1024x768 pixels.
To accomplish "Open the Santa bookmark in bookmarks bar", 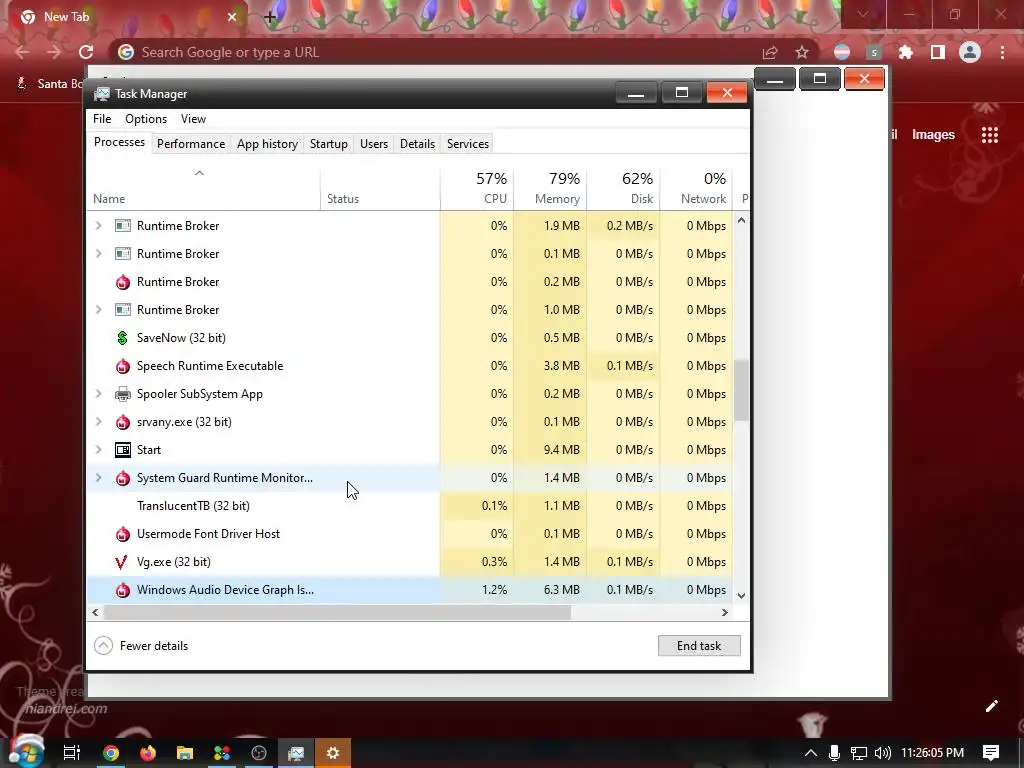I will 51,84.
